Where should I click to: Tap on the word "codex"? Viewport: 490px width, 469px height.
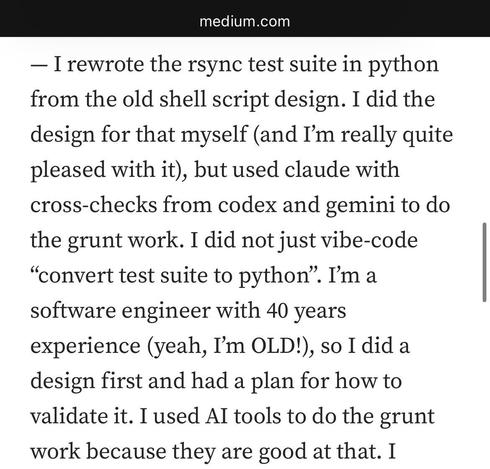pos(247,205)
